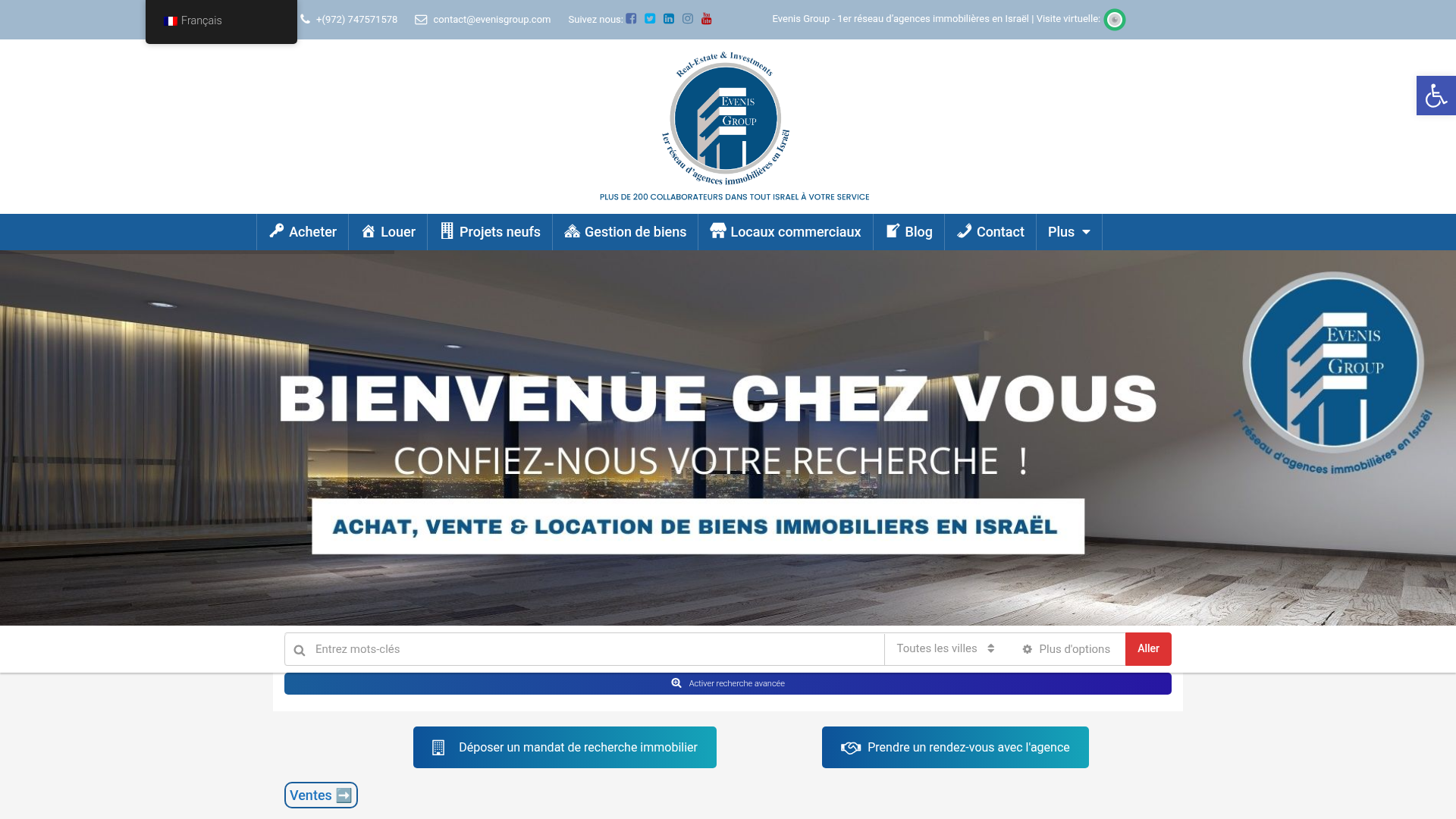Open the Facebook social icon
1456x819 pixels.
(x=631, y=19)
